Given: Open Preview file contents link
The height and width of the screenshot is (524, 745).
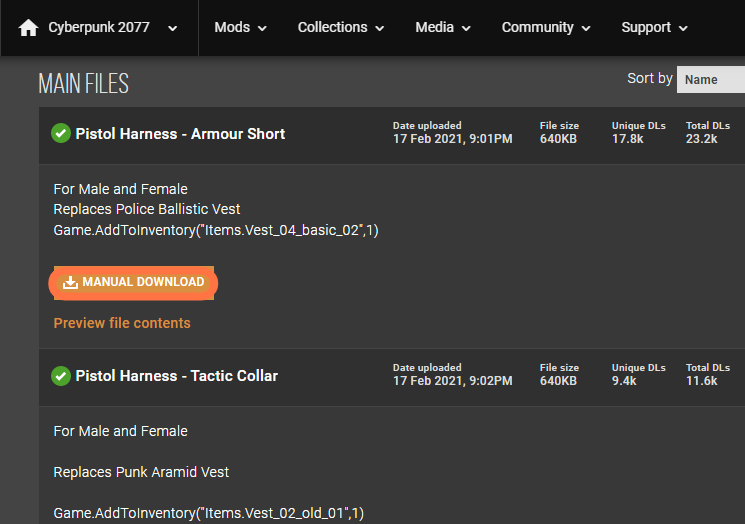Looking at the screenshot, I should coord(122,323).
